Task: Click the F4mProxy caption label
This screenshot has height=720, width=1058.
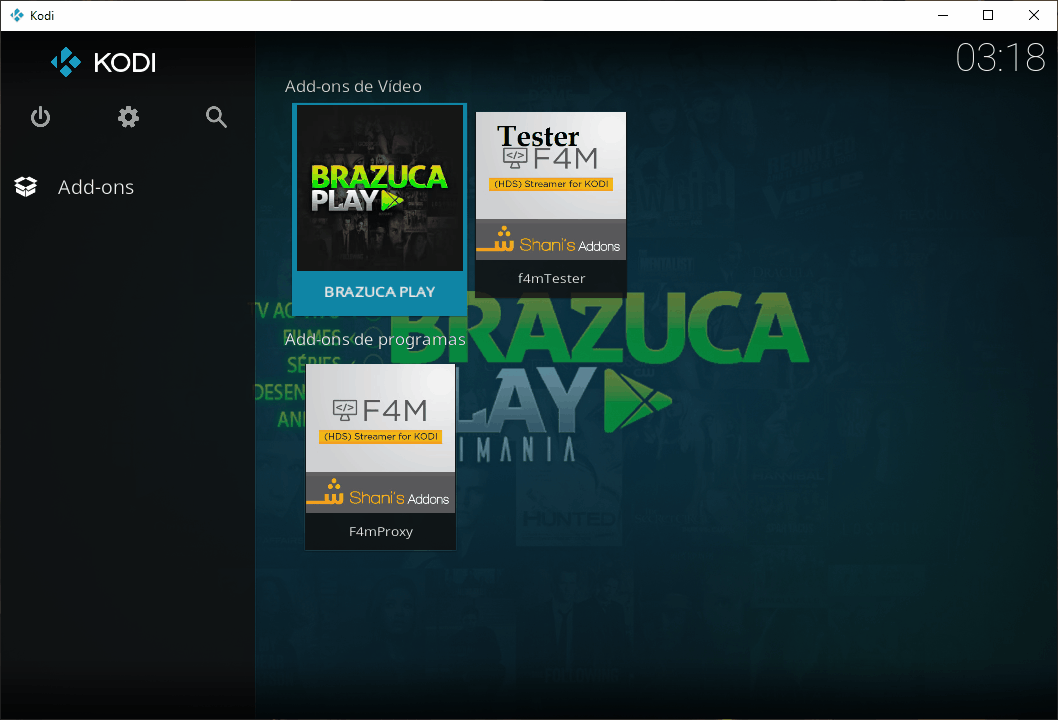Action: click(381, 532)
